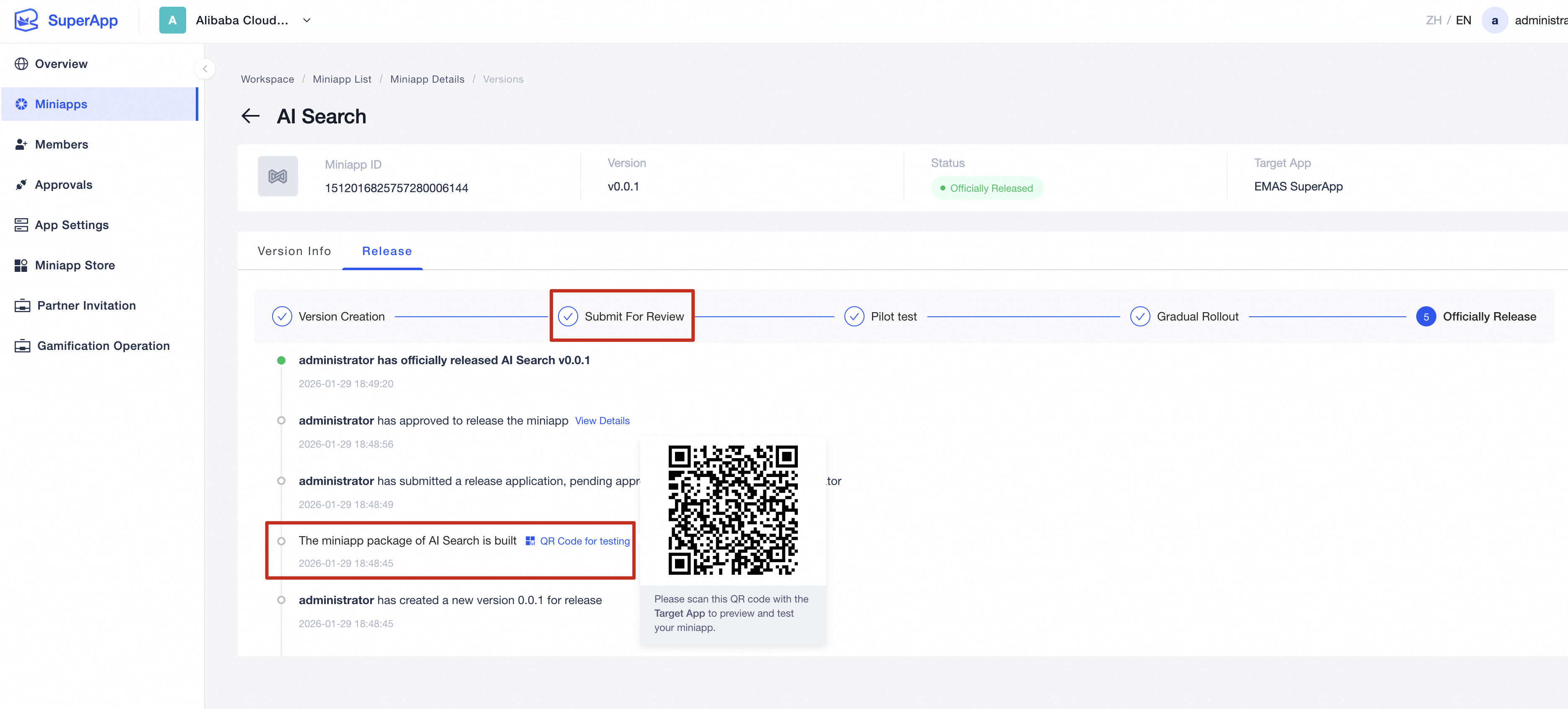Go to Workspace breadcrumb
The width and height of the screenshot is (1568, 709).
pos(267,79)
